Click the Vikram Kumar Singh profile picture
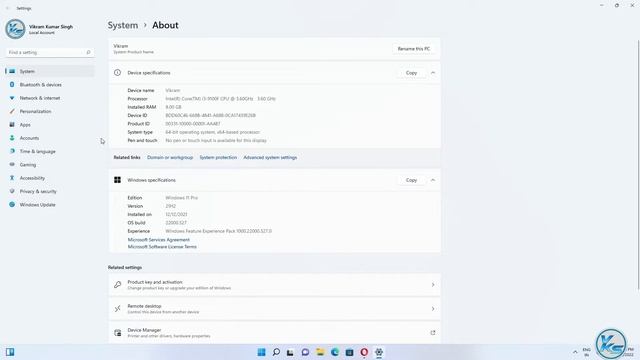Screen dimensions: 640x360 click(x=15, y=29)
